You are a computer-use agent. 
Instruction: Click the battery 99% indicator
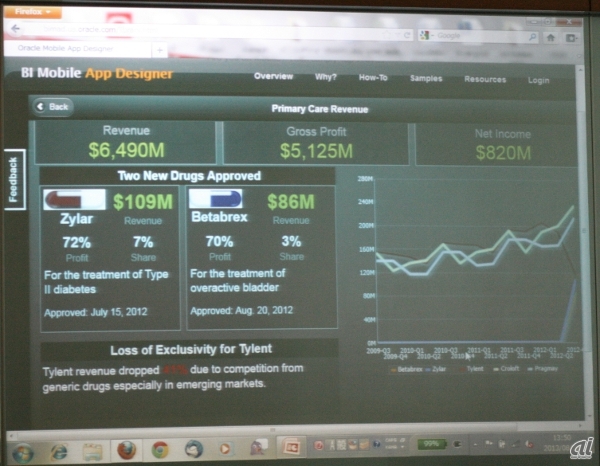click(x=432, y=444)
